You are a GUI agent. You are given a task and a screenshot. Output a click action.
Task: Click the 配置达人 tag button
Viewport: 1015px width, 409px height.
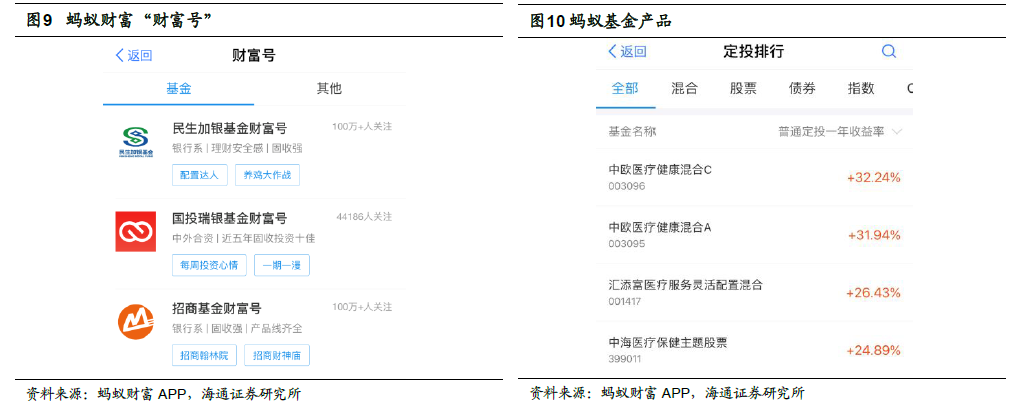click(x=200, y=175)
